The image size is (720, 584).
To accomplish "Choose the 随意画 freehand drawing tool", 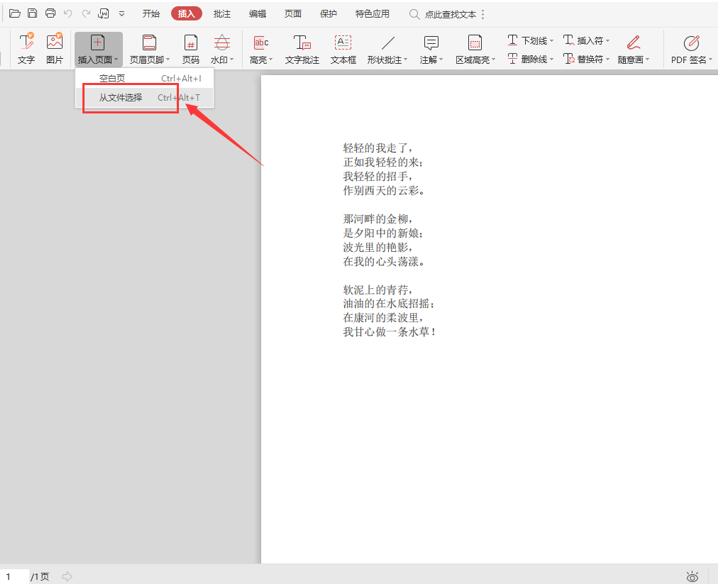I will [634, 49].
